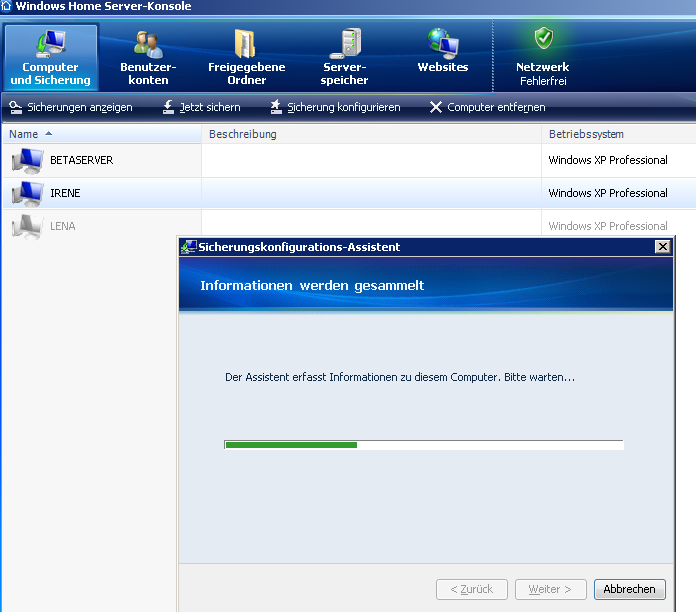696x612 pixels.
Task: Select the BETASERVER computer row
Action: (349, 160)
